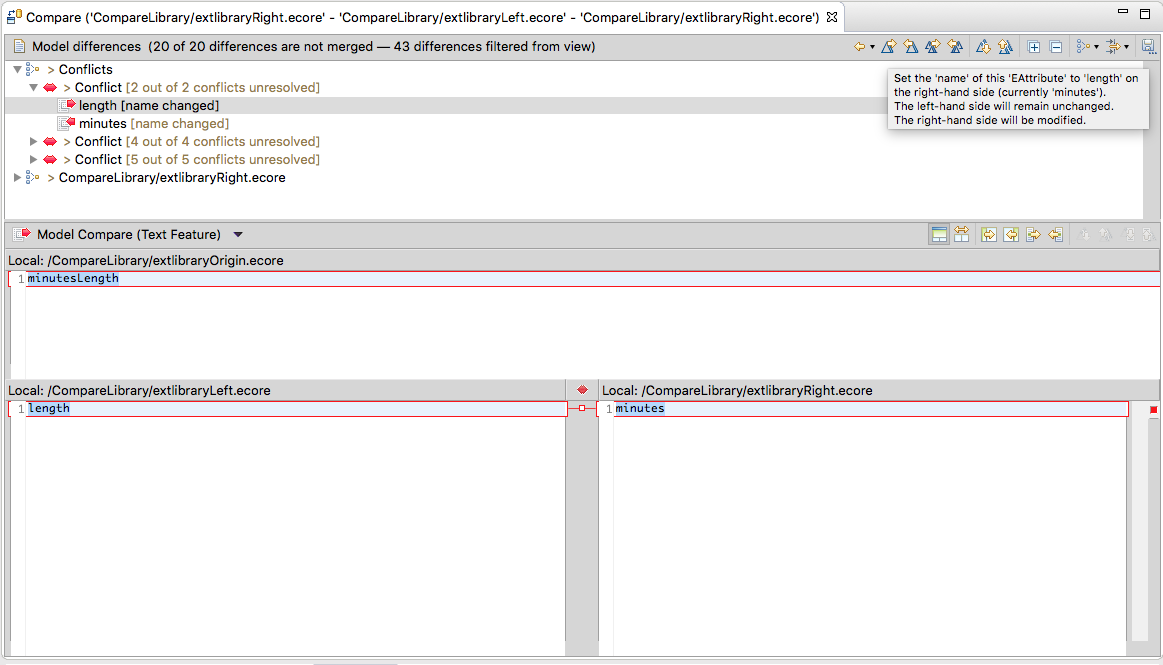Go to next difference in the tree
The height and width of the screenshot is (665, 1163).
pyautogui.click(x=984, y=47)
